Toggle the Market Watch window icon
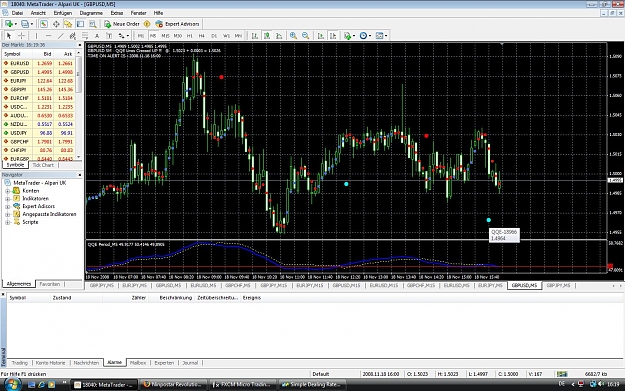Screen dimensions: 625x391 tap(43, 24)
